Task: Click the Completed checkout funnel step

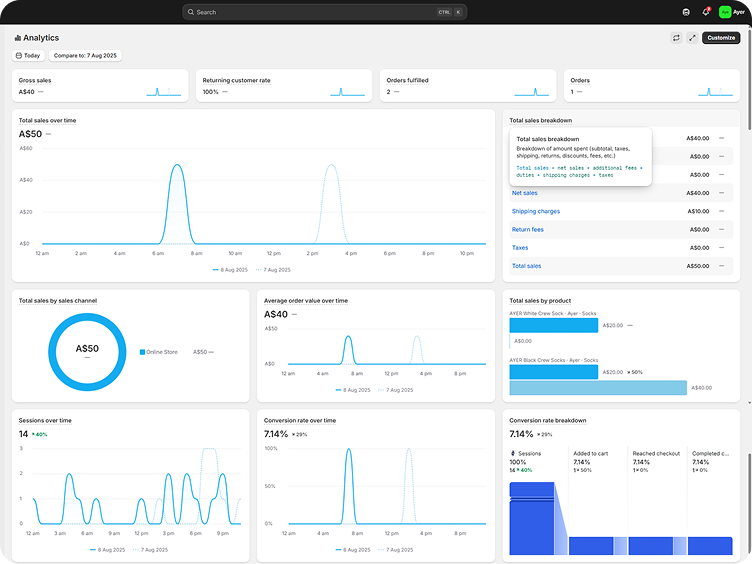Action: pos(710,453)
